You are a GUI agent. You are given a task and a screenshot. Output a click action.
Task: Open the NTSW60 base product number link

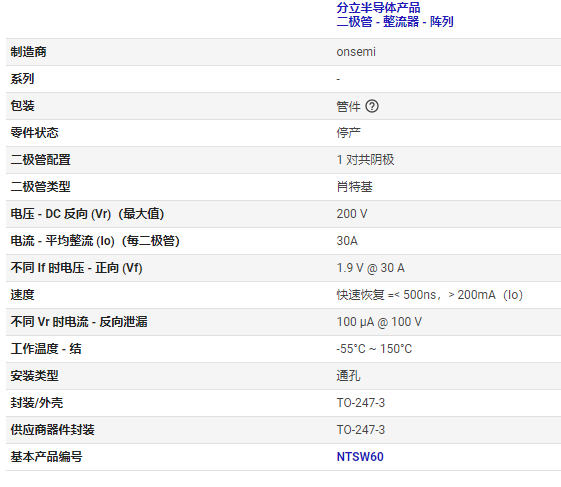(x=360, y=457)
